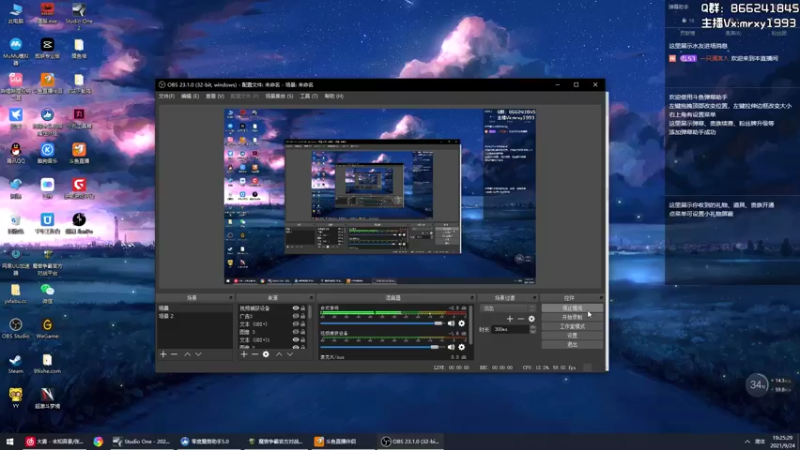Open the MuMu emulator desktop icon
800x450 pixels.
pos(16,51)
